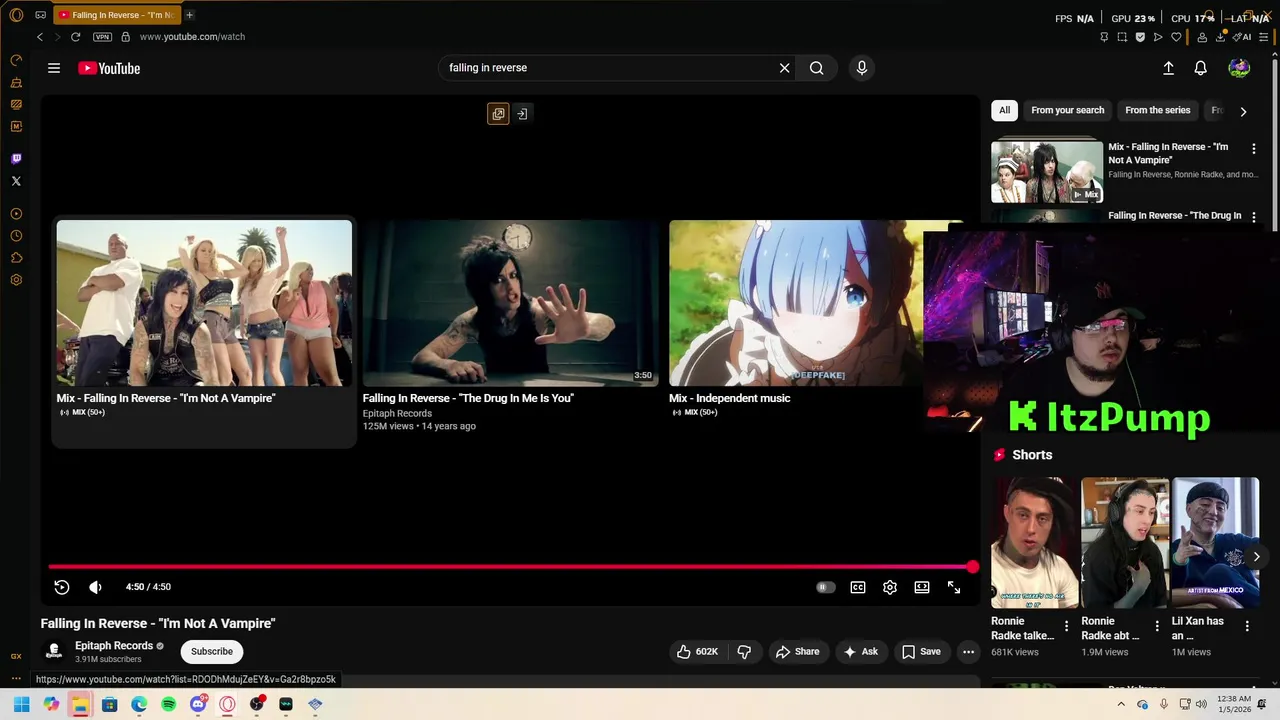The image size is (1280, 720).
Task: Open X (Twitter) in Opera sidebar
Action: [x=16, y=181]
